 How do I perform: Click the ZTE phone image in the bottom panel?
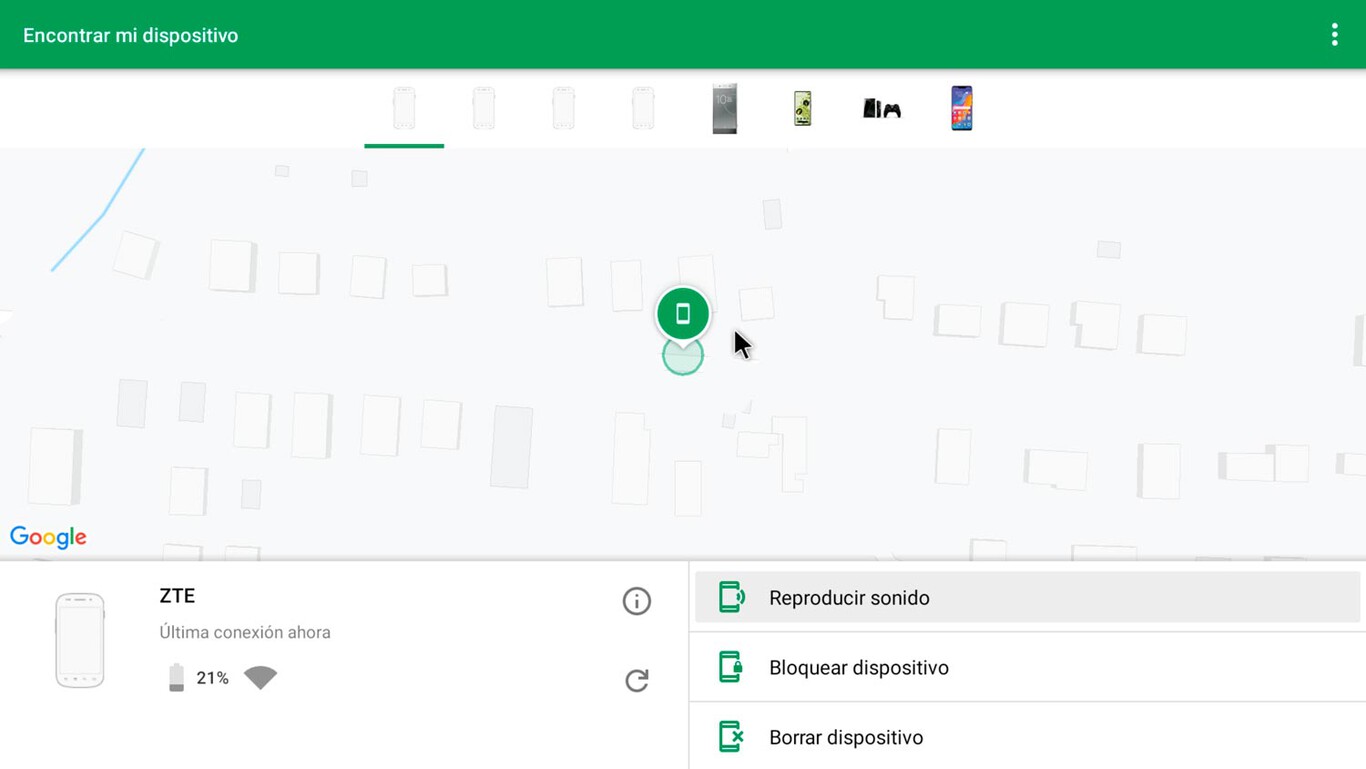[x=81, y=638]
